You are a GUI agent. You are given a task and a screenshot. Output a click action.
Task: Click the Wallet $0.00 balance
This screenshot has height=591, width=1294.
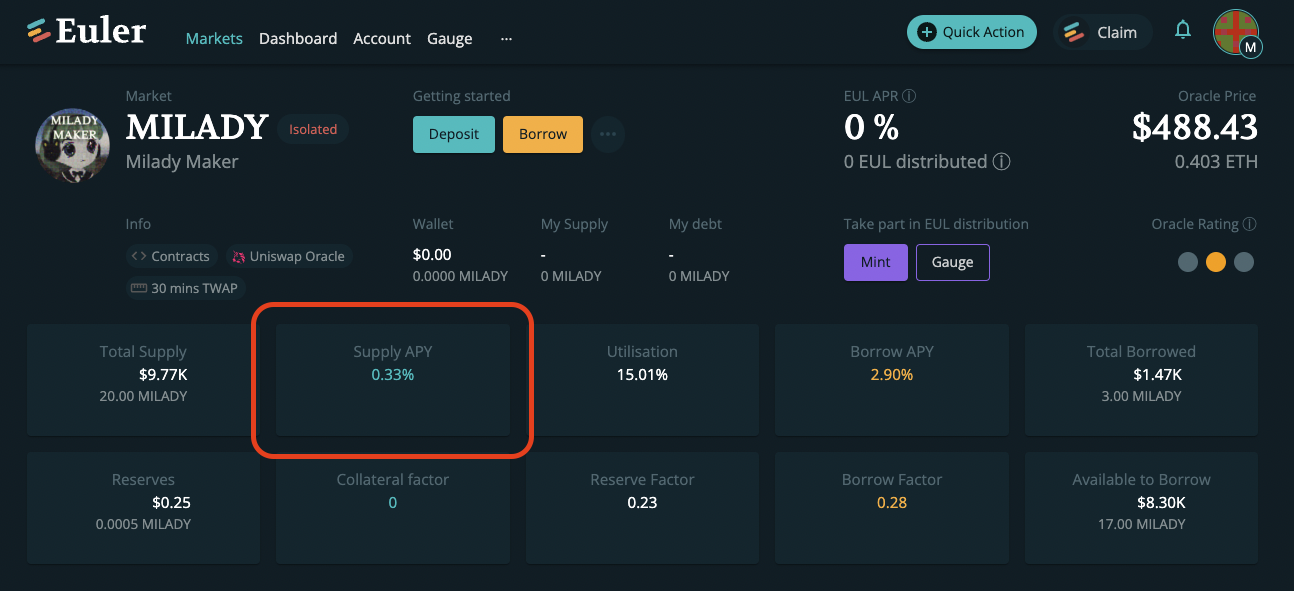point(432,255)
